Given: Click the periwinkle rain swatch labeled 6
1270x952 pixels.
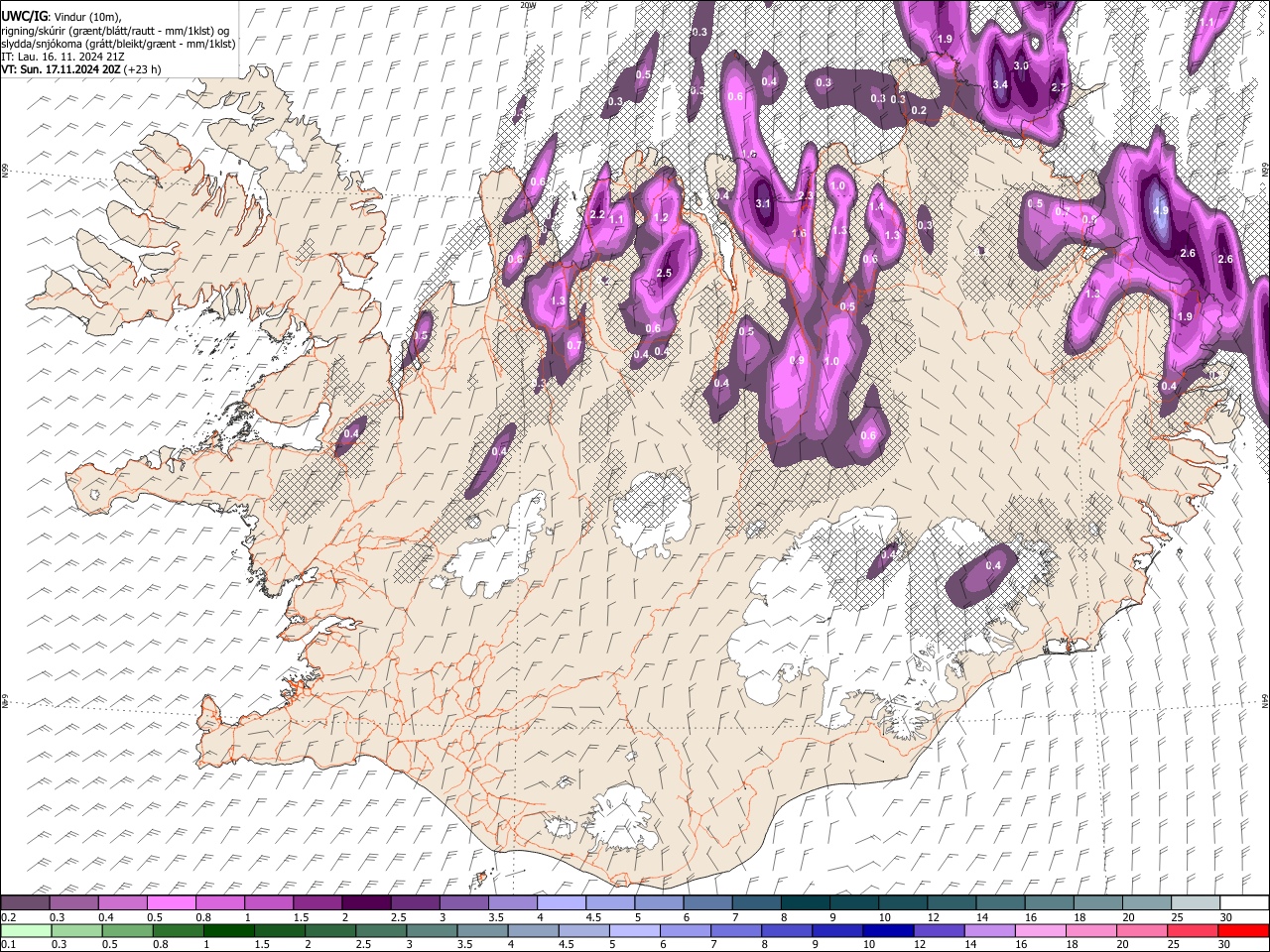Looking at the screenshot, I should [686, 931].
